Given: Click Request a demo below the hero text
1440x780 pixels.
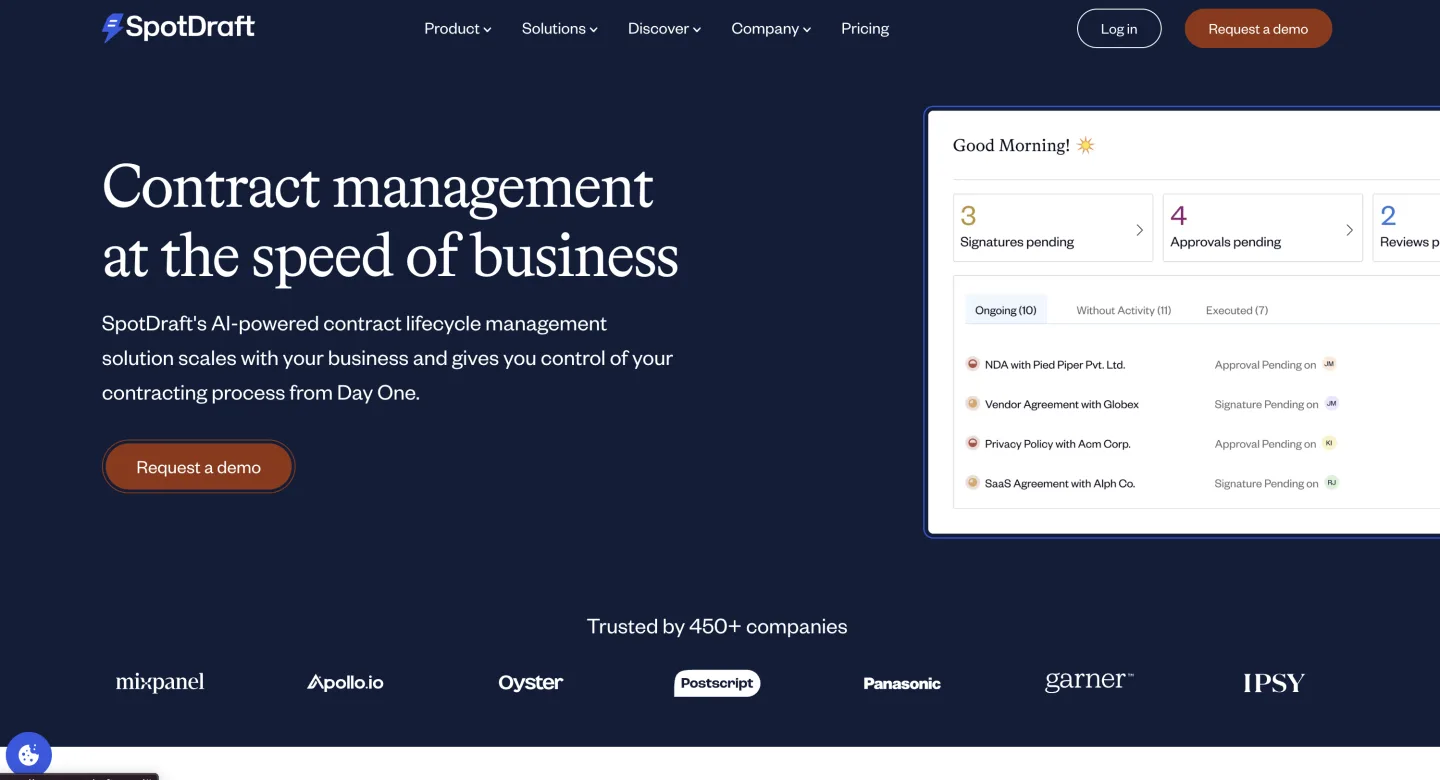Looking at the screenshot, I should pyautogui.click(x=199, y=467).
